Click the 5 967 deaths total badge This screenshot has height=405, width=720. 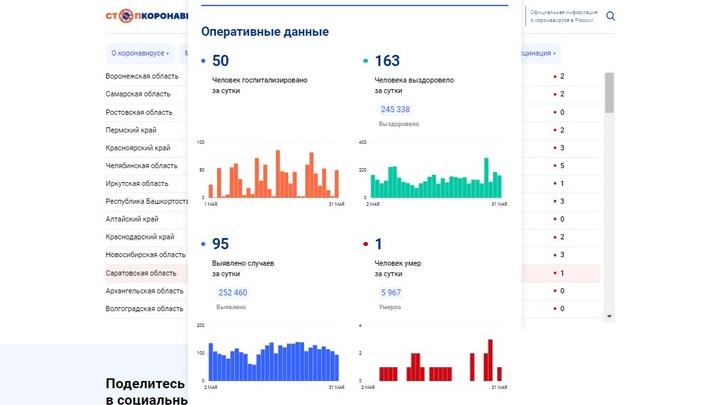coord(390,293)
